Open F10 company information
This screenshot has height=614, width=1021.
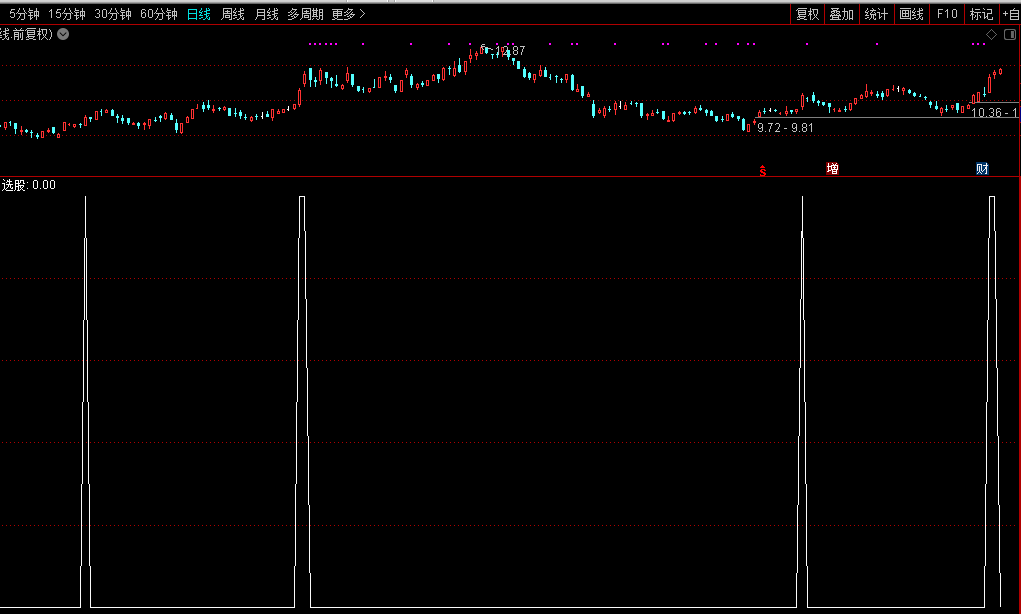946,14
